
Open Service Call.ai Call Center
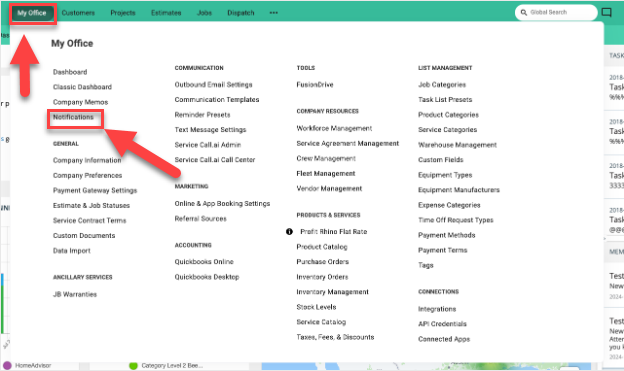[x=215, y=160]
